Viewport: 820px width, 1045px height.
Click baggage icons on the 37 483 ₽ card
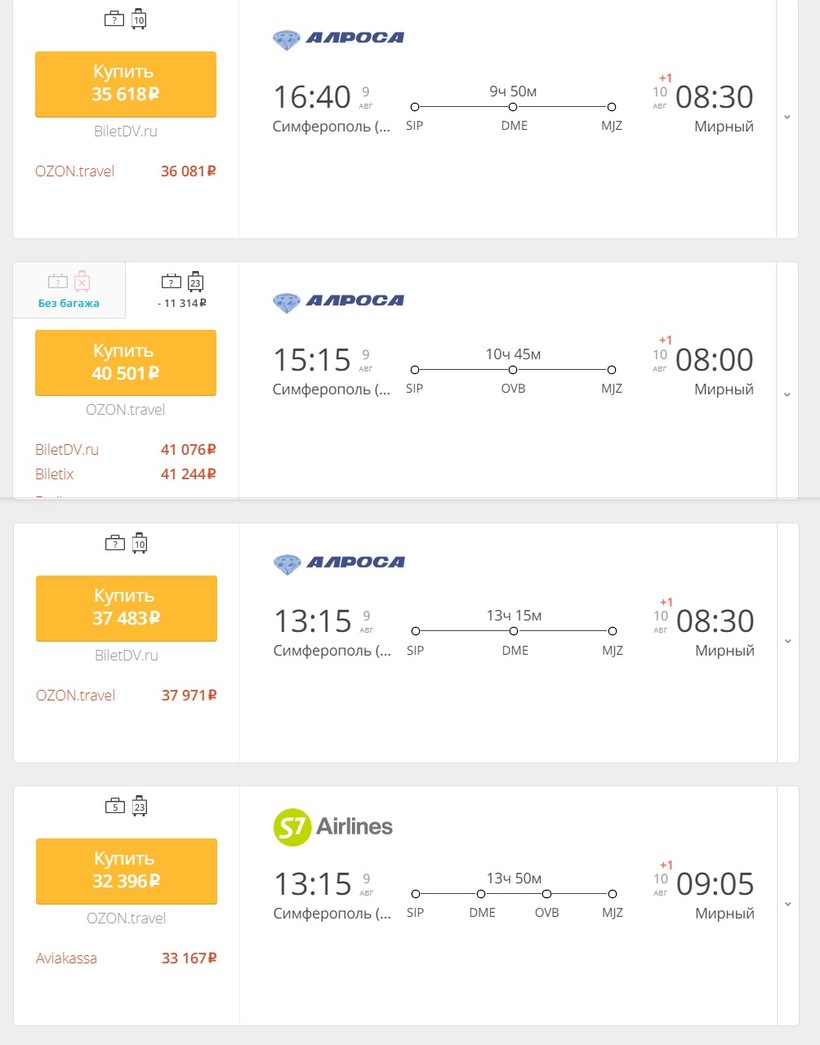126,544
